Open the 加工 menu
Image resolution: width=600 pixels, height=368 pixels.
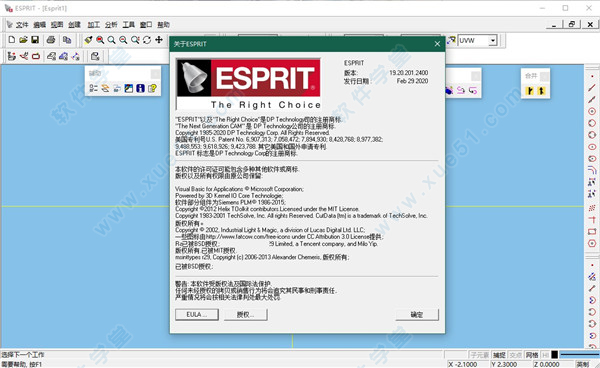pos(93,24)
